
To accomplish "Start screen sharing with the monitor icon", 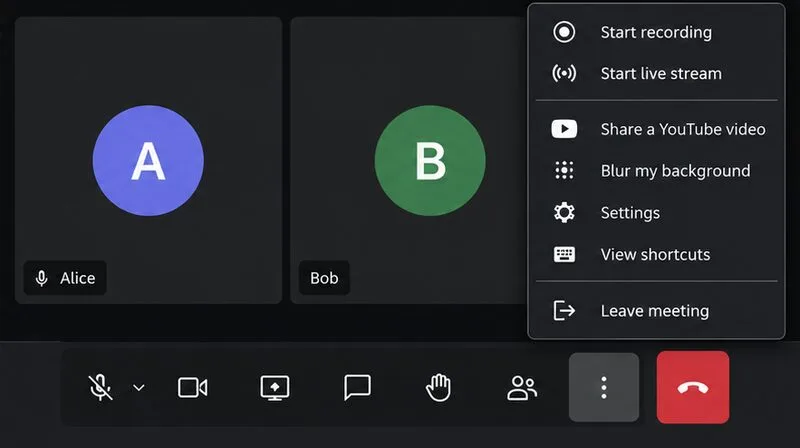I will 274,388.
